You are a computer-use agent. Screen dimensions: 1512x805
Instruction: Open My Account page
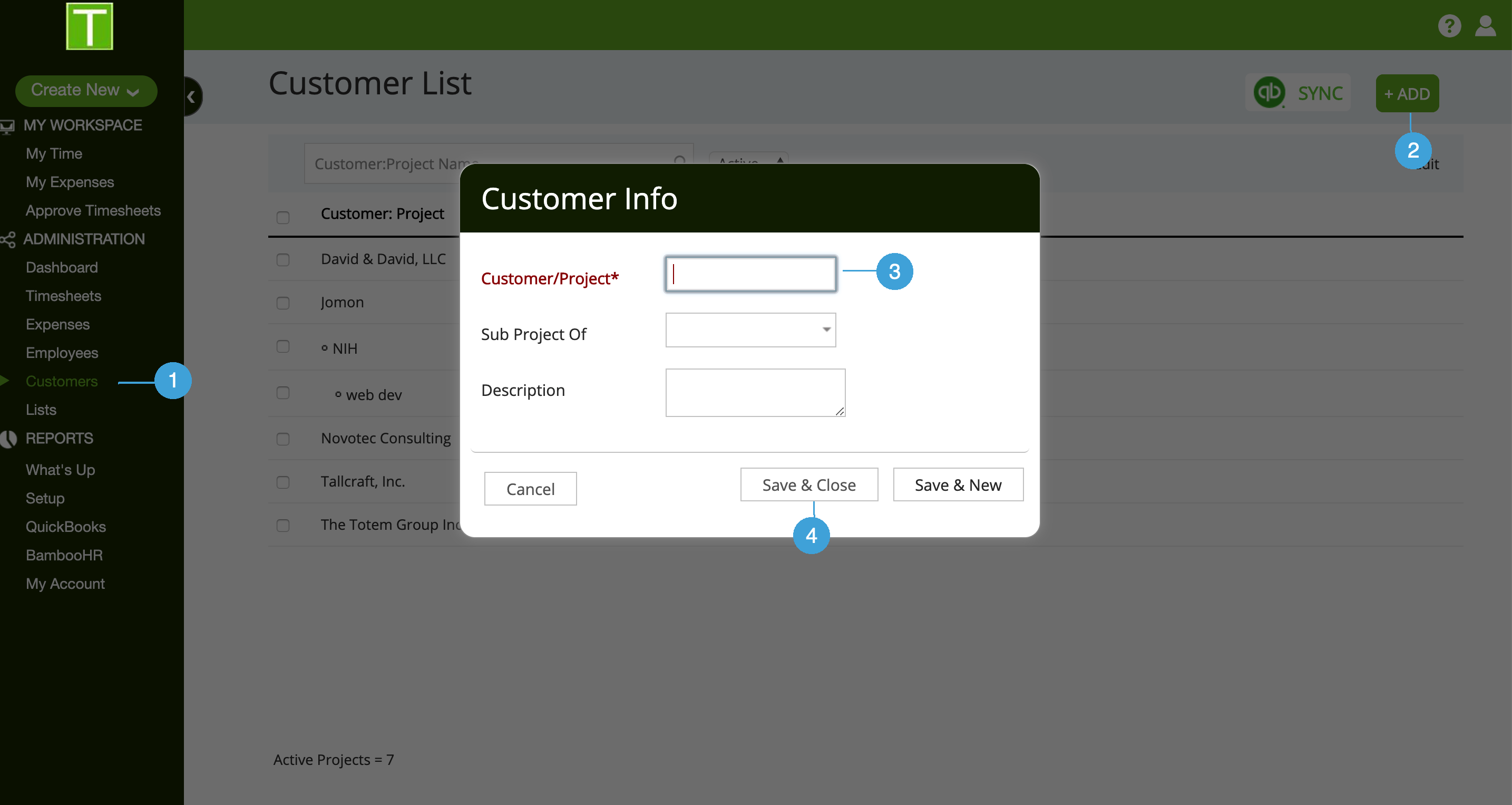(65, 584)
